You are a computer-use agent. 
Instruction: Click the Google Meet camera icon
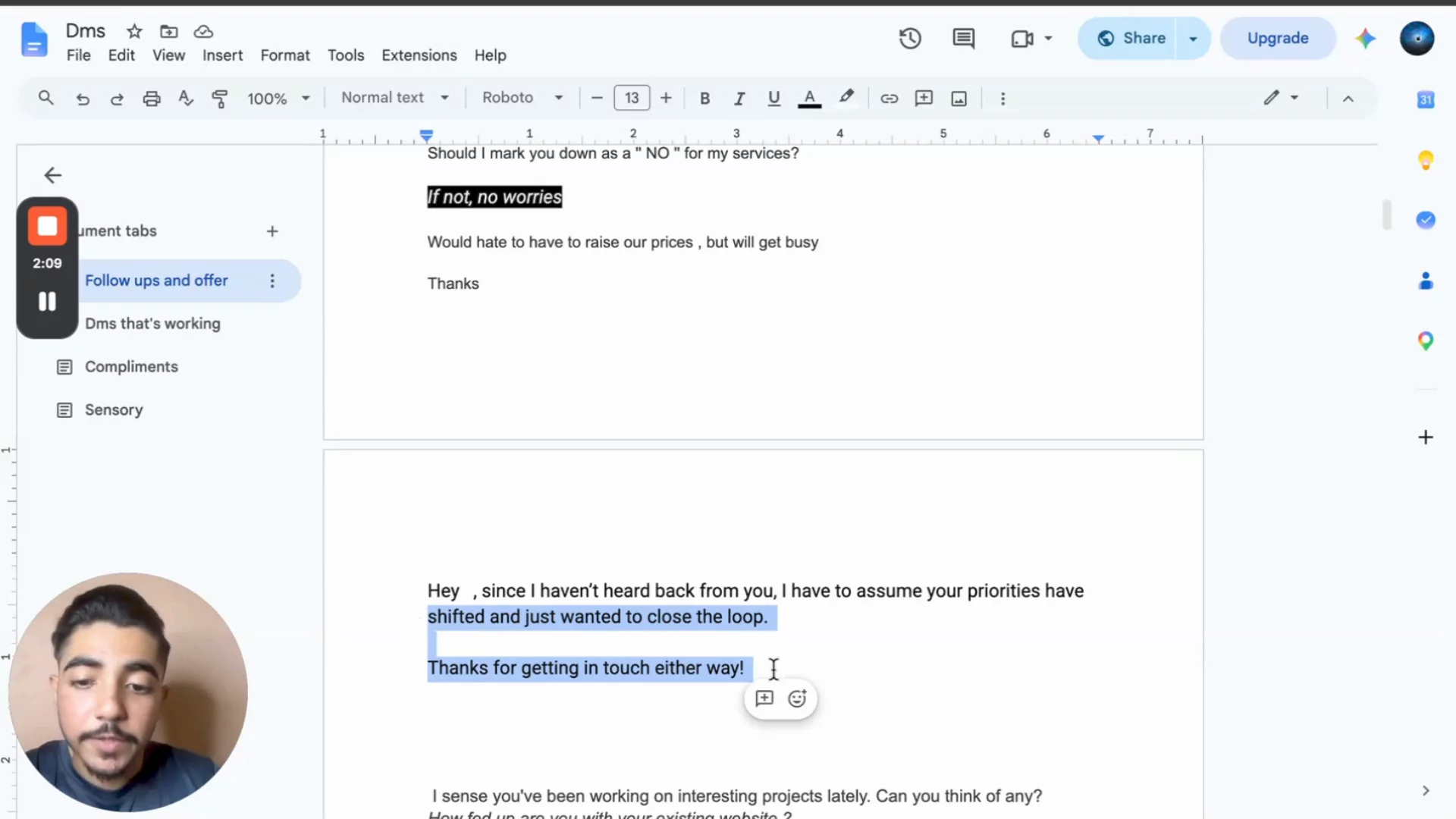point(1022,38)
